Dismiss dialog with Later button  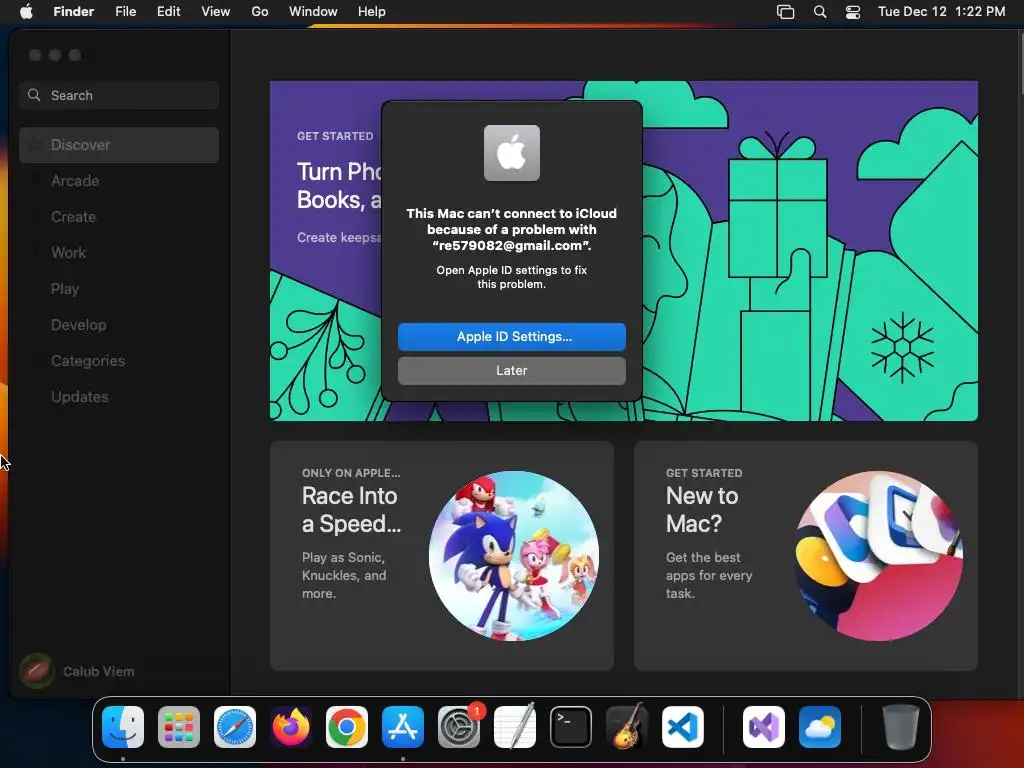[x=512, y=371]
